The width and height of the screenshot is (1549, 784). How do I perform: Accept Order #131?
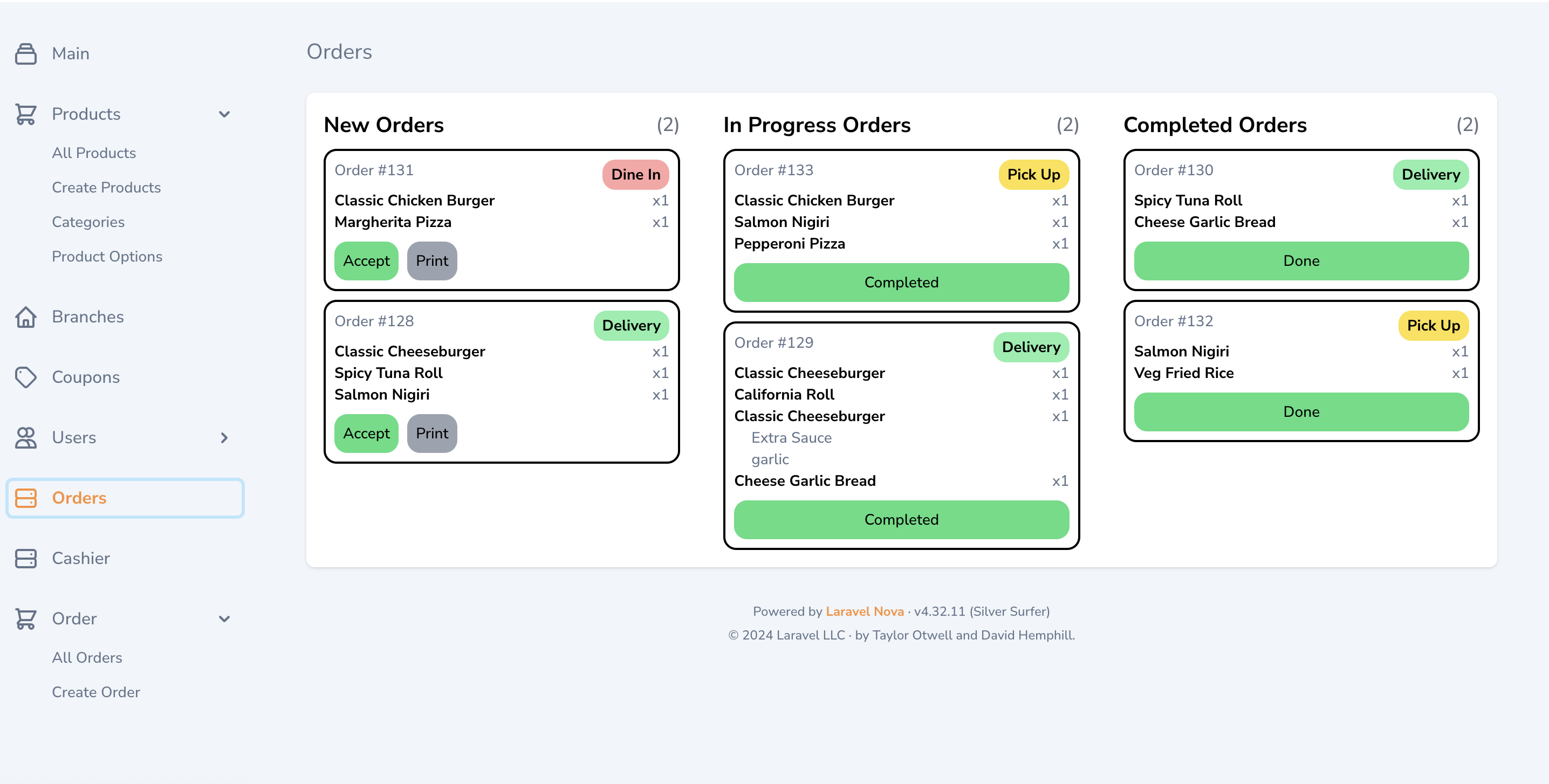click(366, 260)
